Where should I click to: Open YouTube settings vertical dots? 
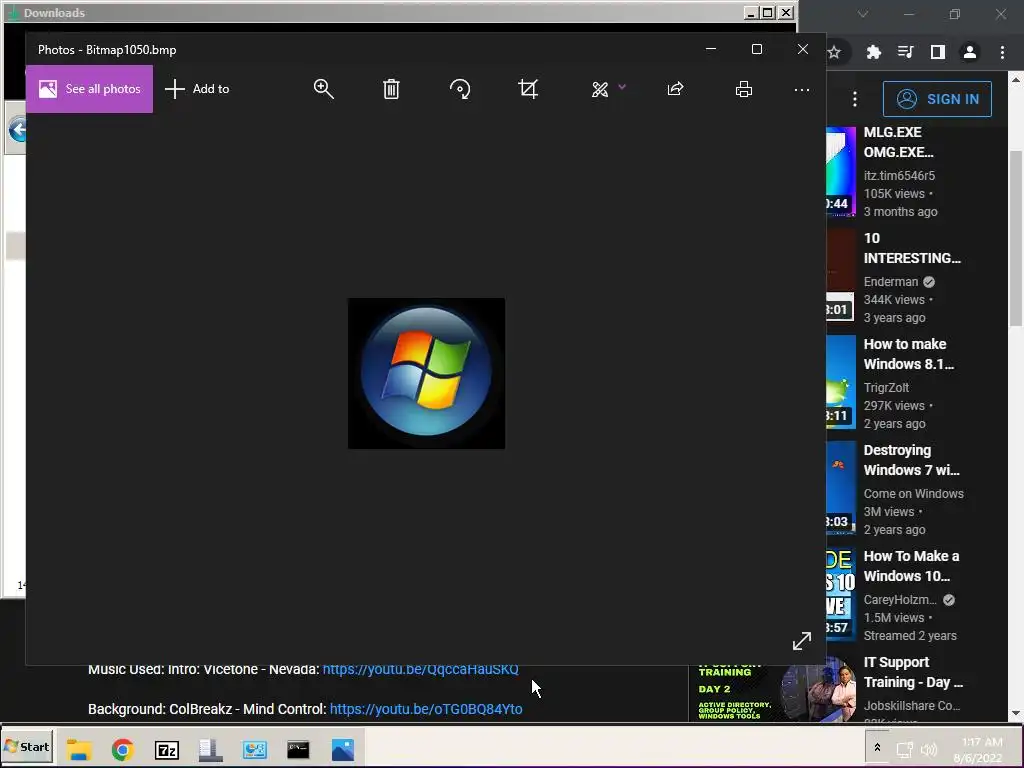855,99
